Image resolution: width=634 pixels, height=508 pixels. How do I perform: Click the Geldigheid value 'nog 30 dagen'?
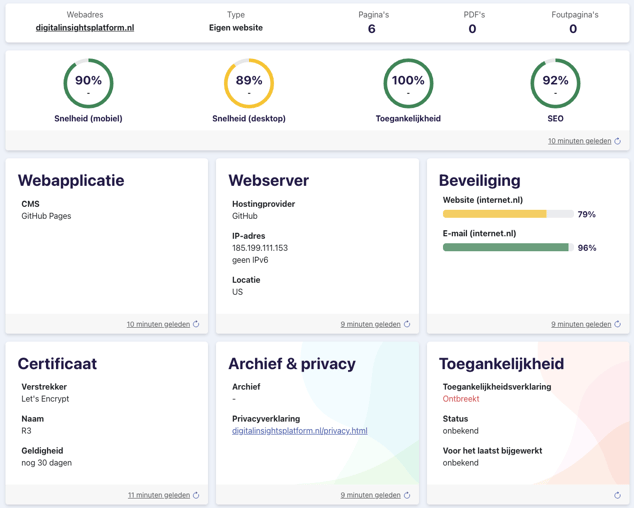[46, 463]
